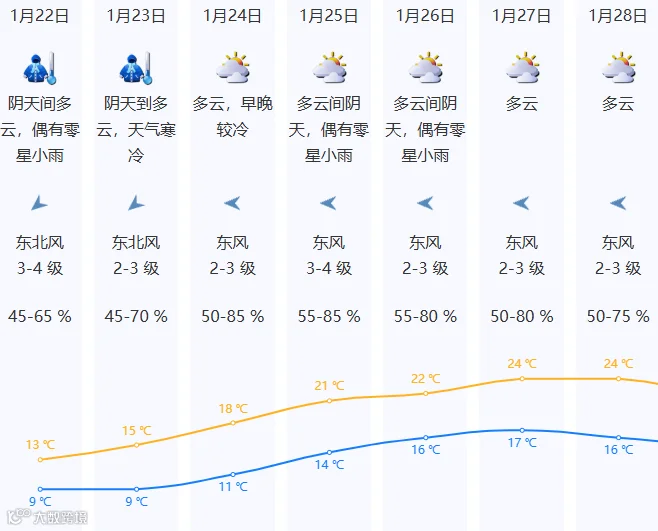658x531 pixels.
Task: Select the 1月22日 date header
Action: [39, 16]
